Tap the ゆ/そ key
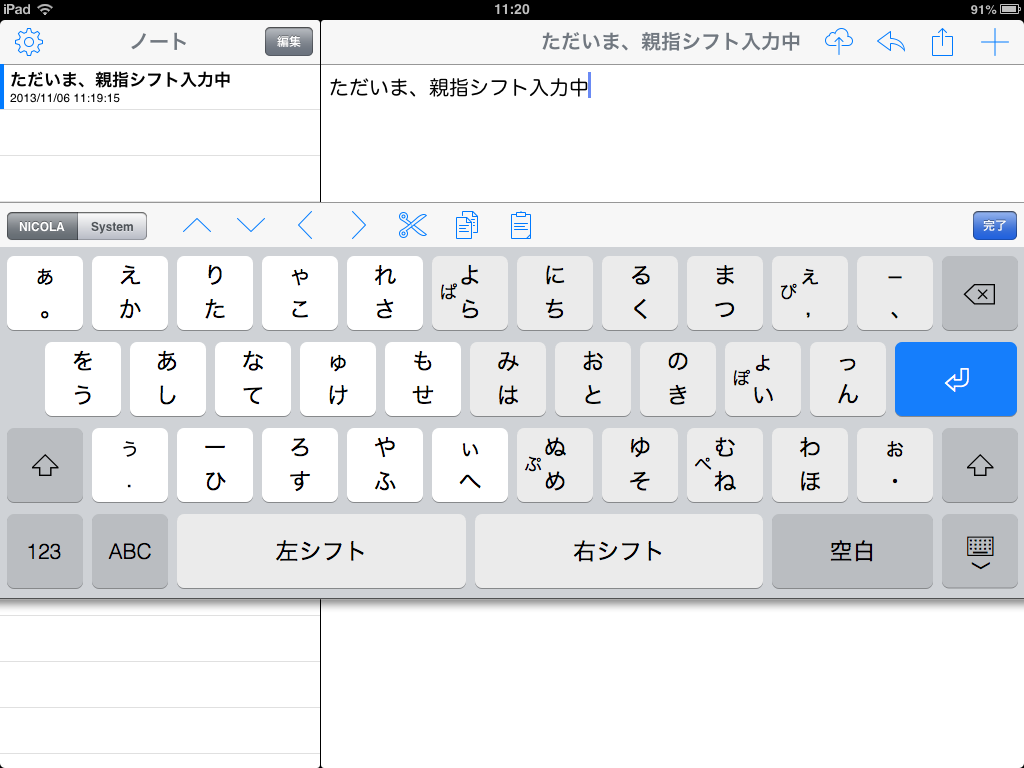The image size is (1024, 768). pyautogui.click(x=640, y=465)
